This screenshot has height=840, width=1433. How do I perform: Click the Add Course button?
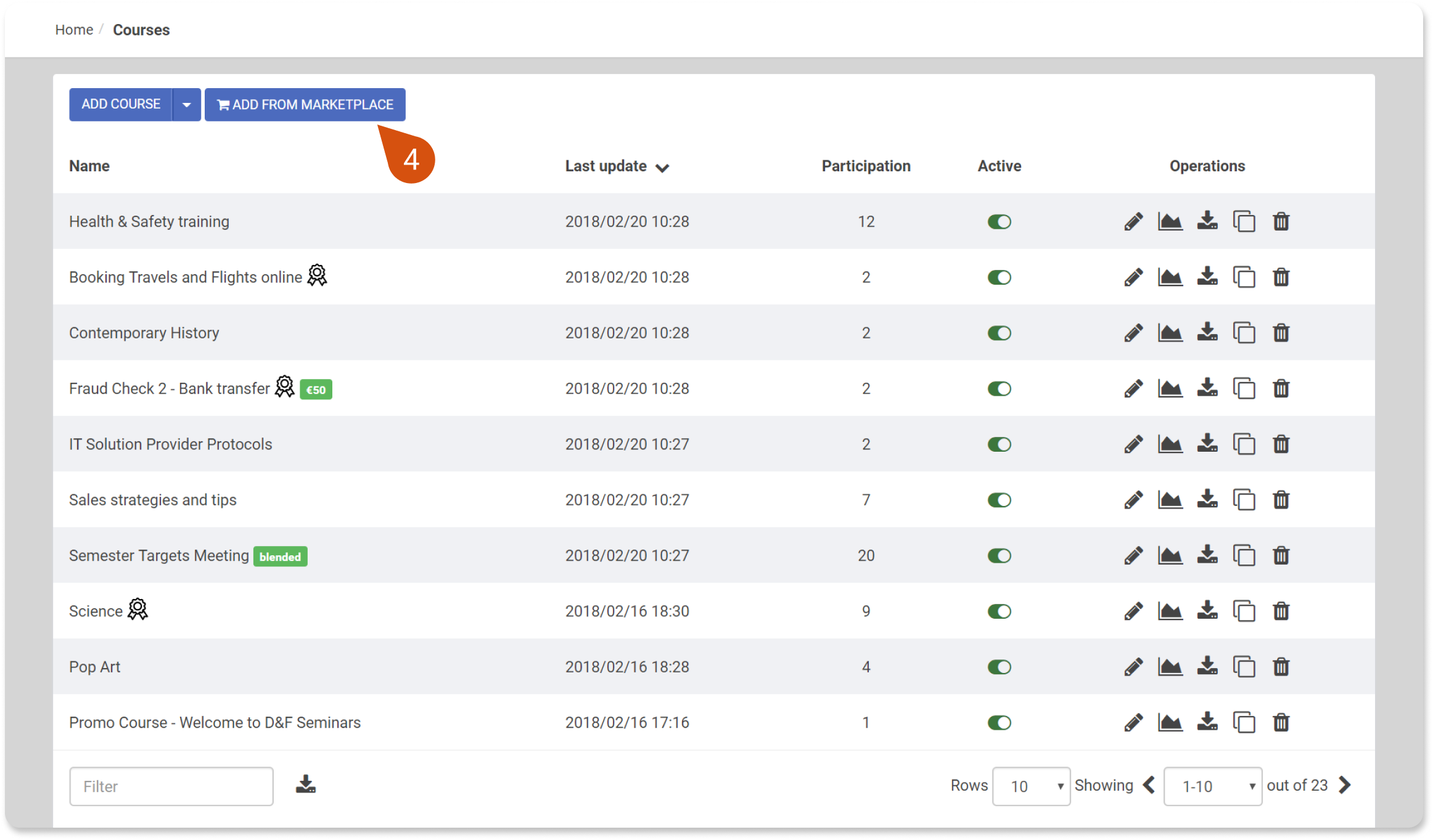121,105
